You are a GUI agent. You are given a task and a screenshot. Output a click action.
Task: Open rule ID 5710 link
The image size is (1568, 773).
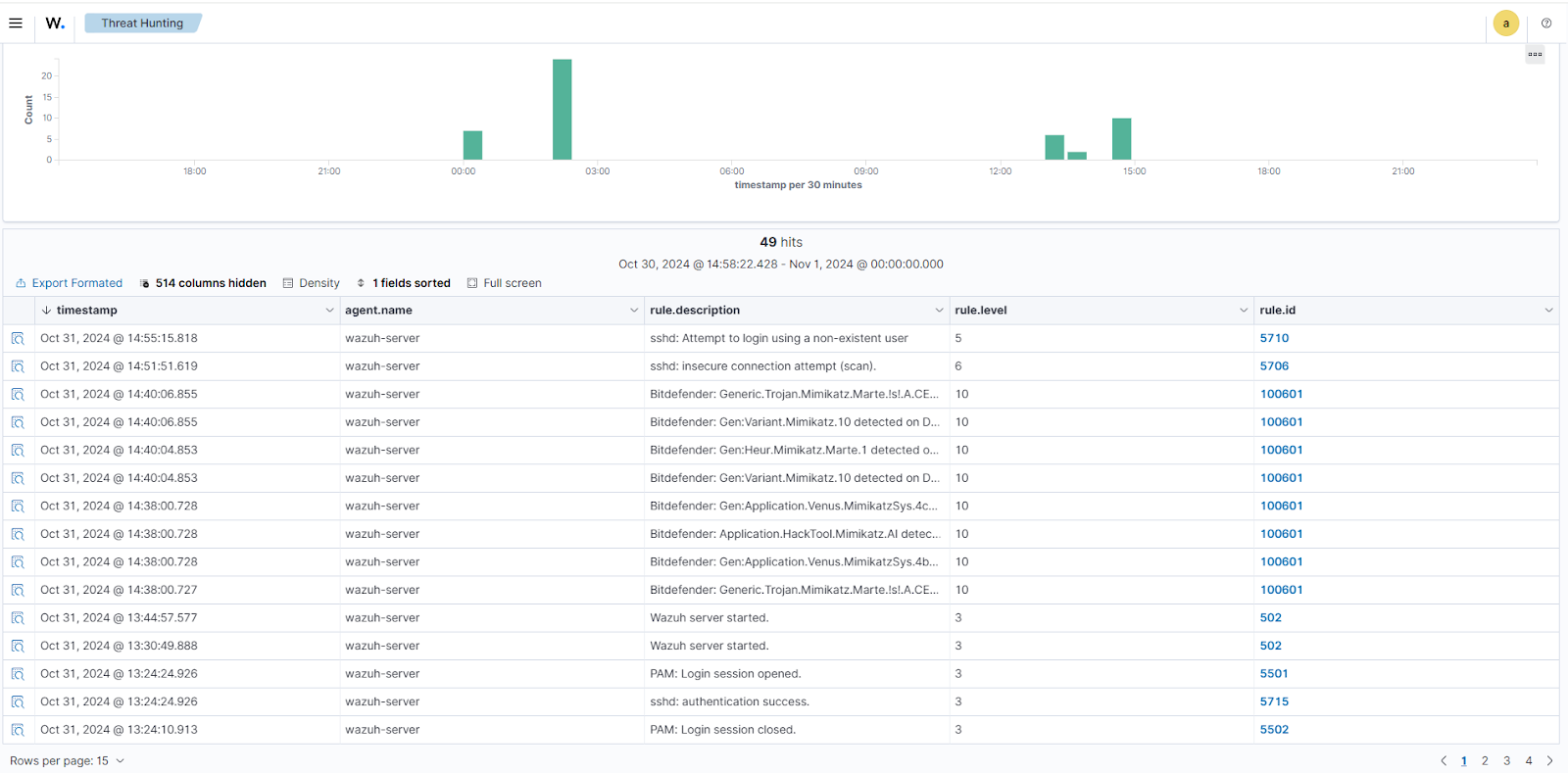point(1274,338)
